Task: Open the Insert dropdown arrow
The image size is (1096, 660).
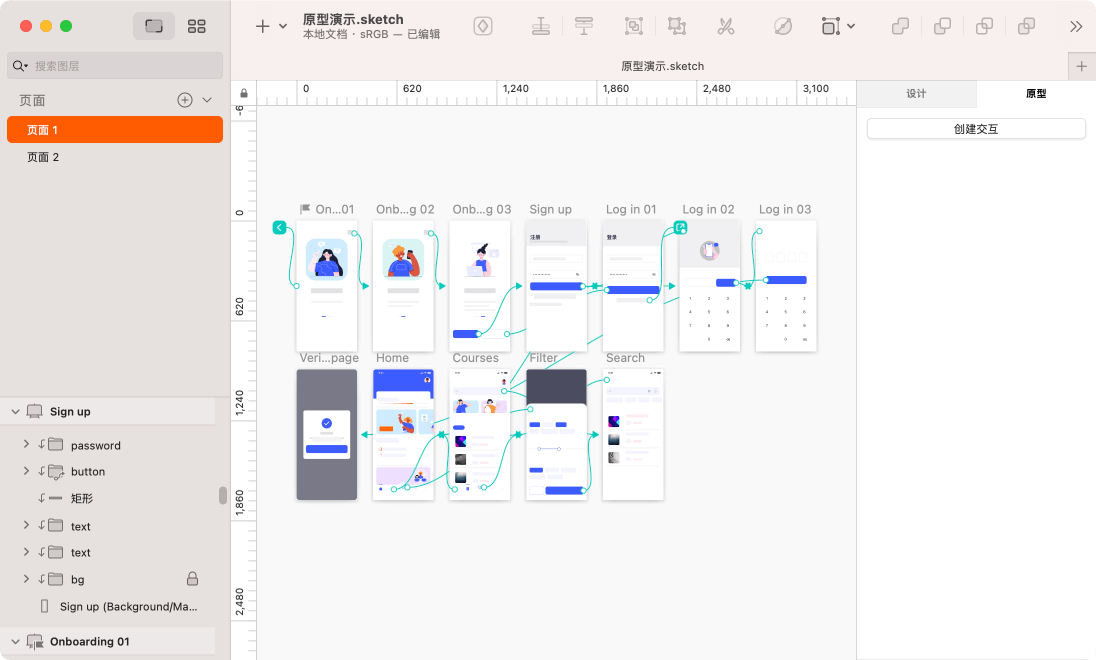Action: (x=283, y=27)
